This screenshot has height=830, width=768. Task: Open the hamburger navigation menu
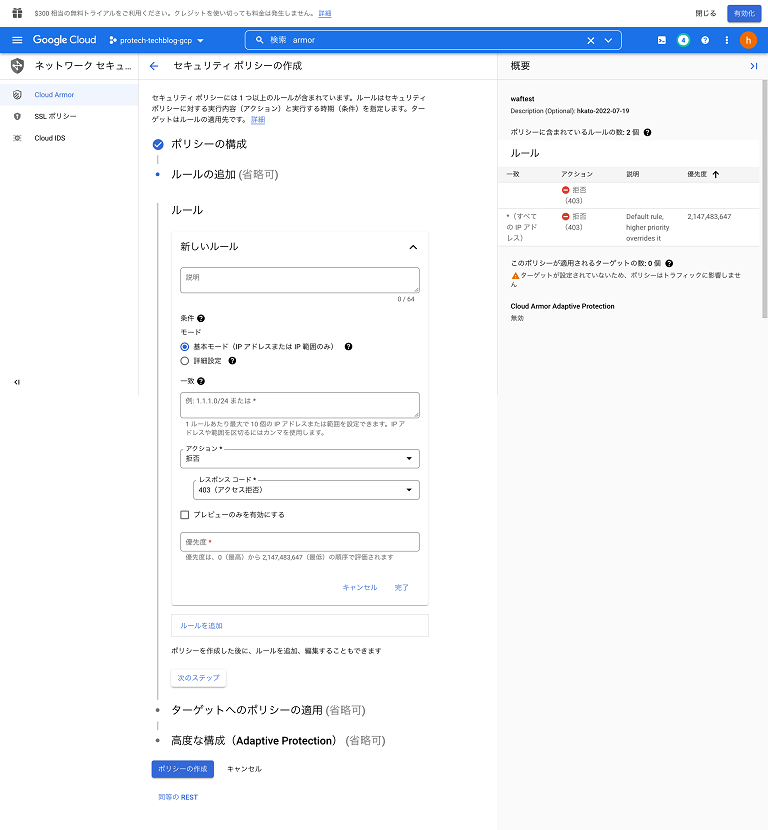(x=17, y=40)
